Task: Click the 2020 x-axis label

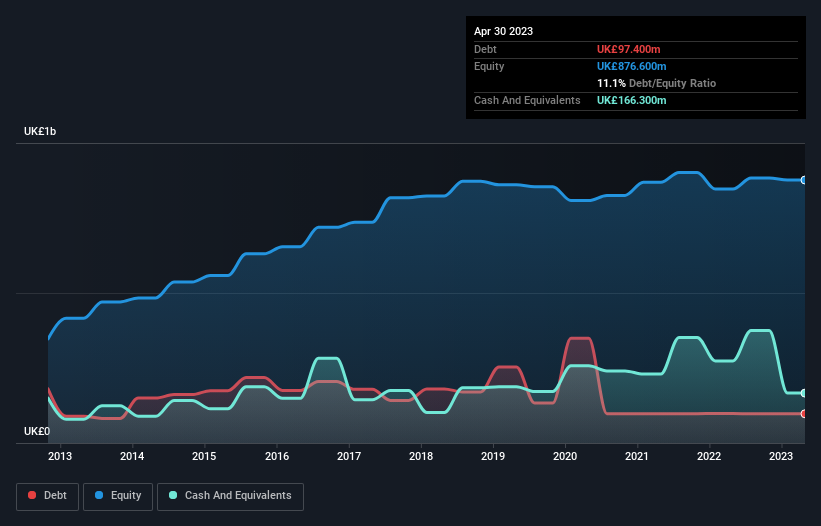Action: point(565,456)
